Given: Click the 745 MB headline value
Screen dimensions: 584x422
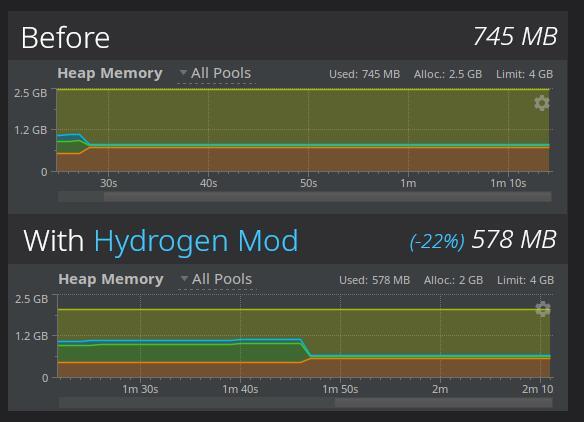Looking at the screenshot, I should point(515,37).
